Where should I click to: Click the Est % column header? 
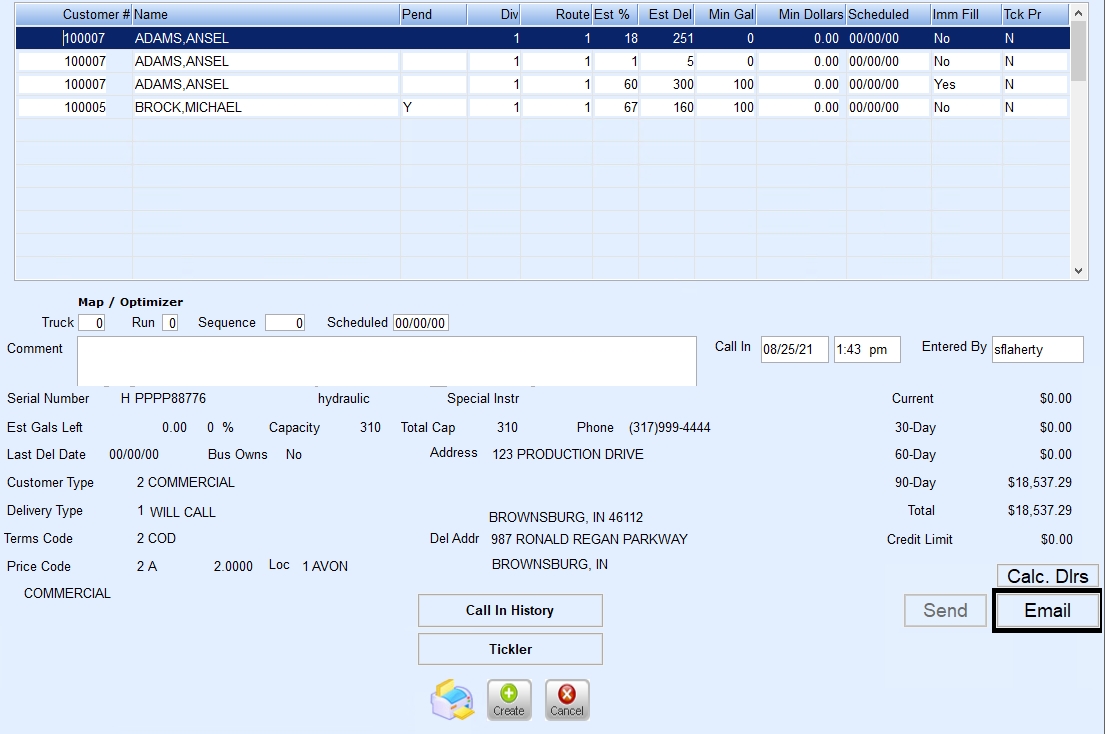pyautogui.click(x=615, y=14)
